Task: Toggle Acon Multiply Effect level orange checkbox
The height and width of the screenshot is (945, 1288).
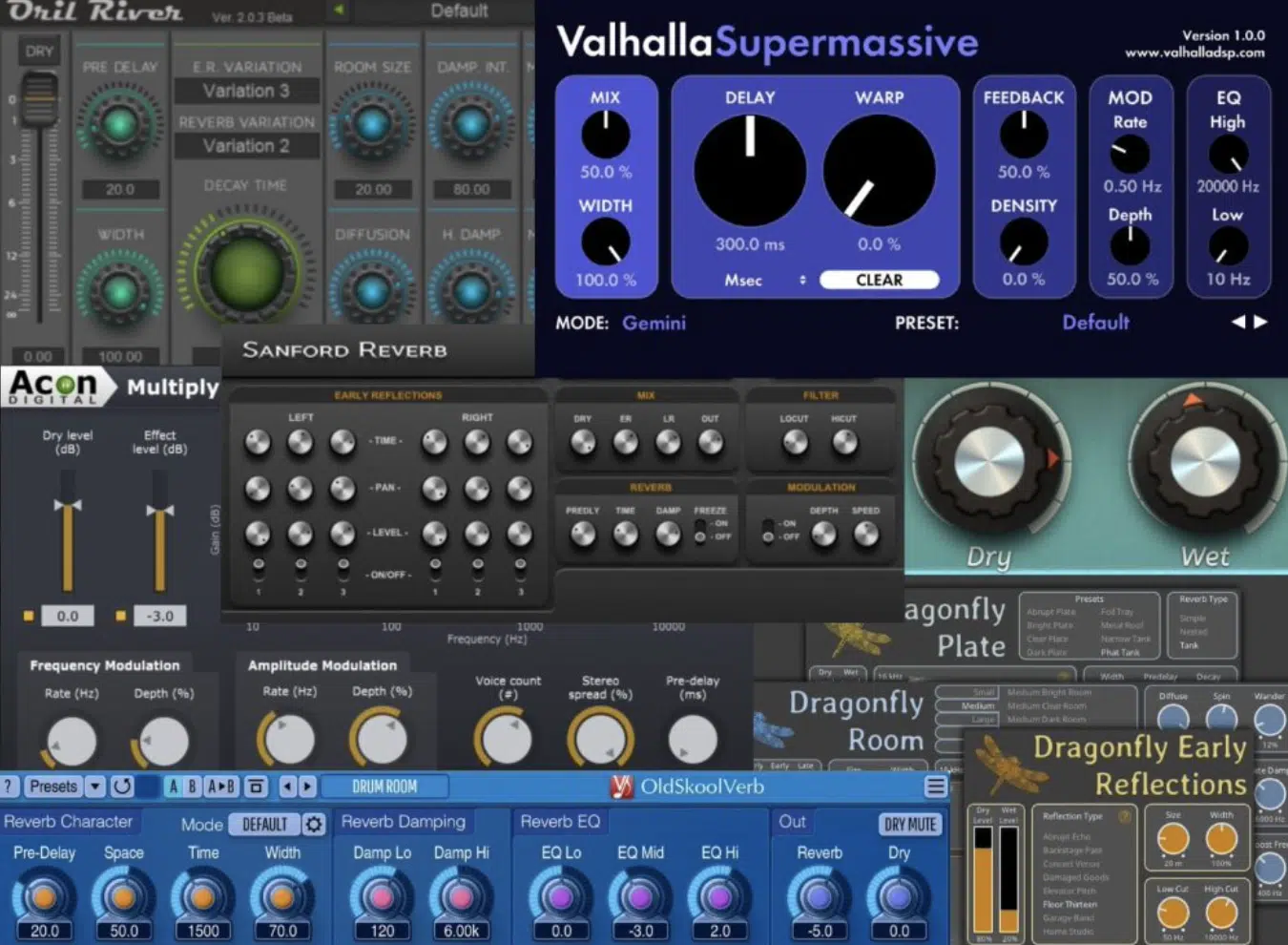Action: point(120,616)
